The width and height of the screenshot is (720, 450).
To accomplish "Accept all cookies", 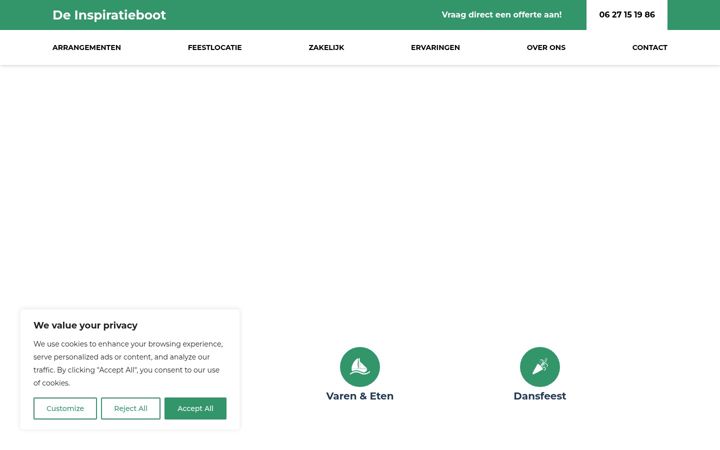I will [x=195, y=408].
